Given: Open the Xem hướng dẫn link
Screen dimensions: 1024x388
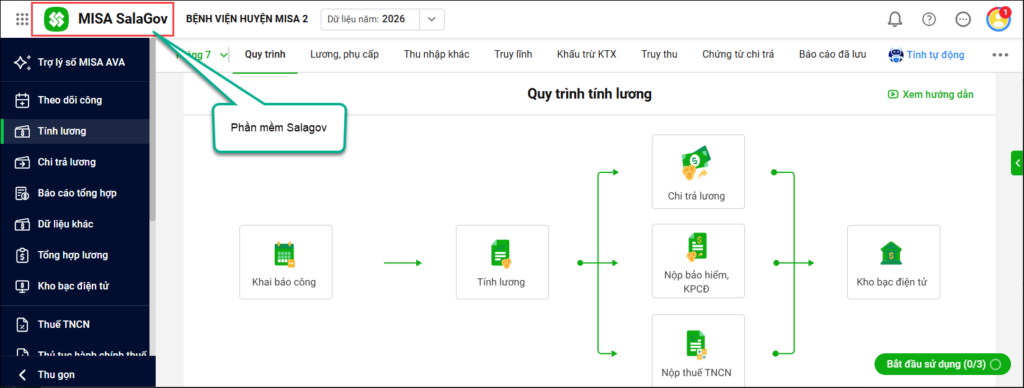Looking at the screenshot, I should (x=938, y=94).
